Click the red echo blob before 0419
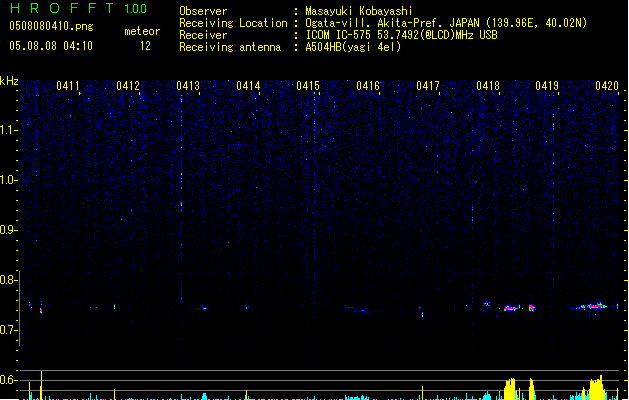This screenshot has height=400, width=629. 532,308
